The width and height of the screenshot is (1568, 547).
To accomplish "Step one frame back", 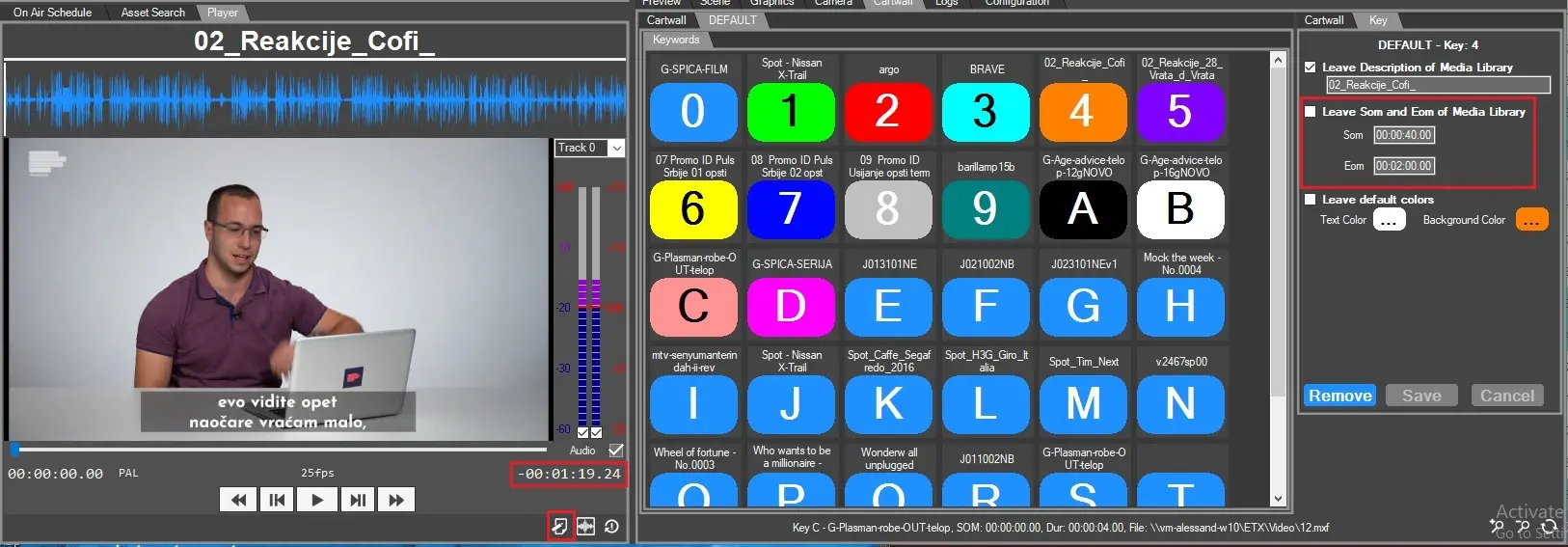I will 278,500.
